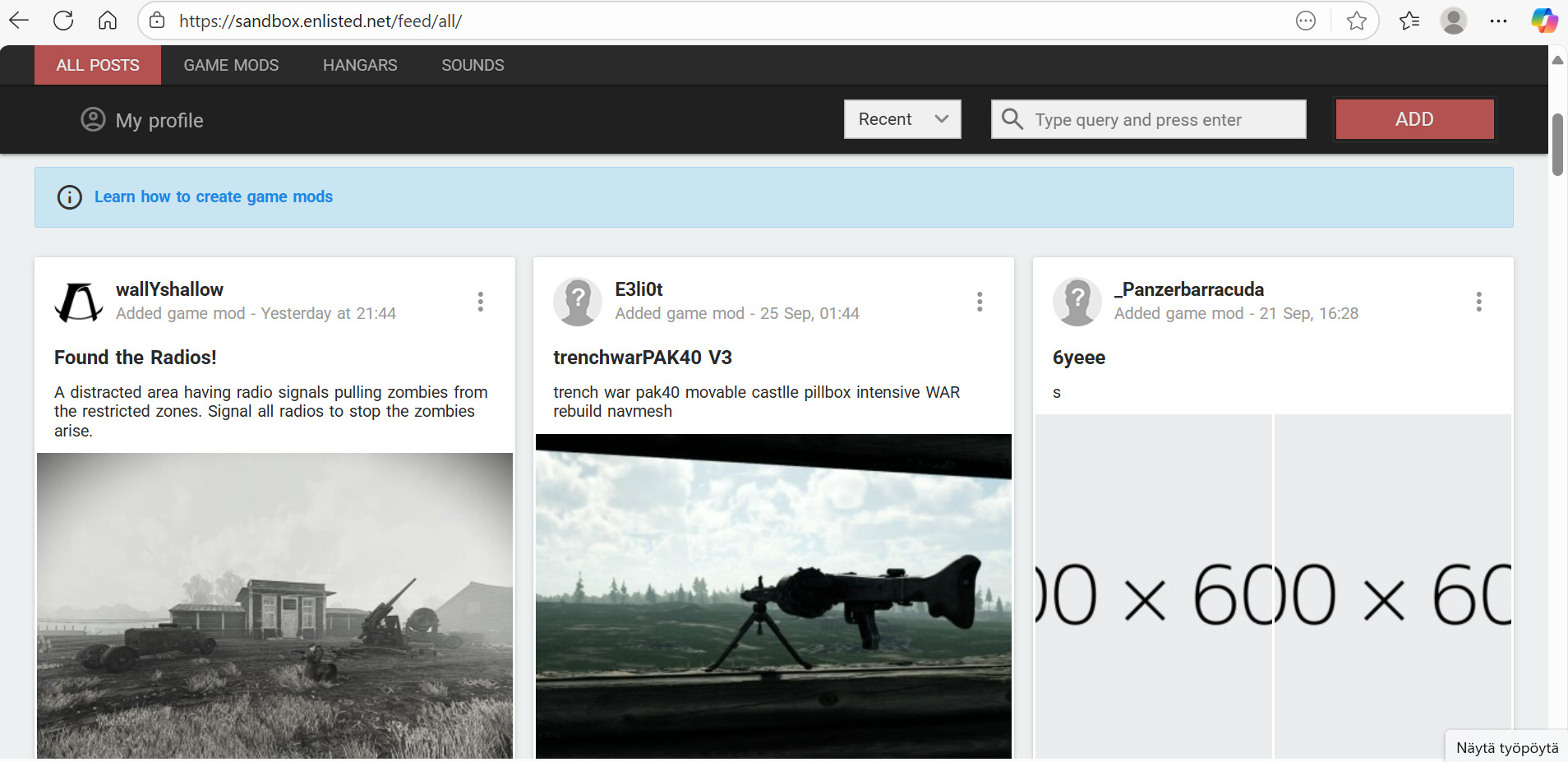Open browser settings and more menu

(1498, 21)
